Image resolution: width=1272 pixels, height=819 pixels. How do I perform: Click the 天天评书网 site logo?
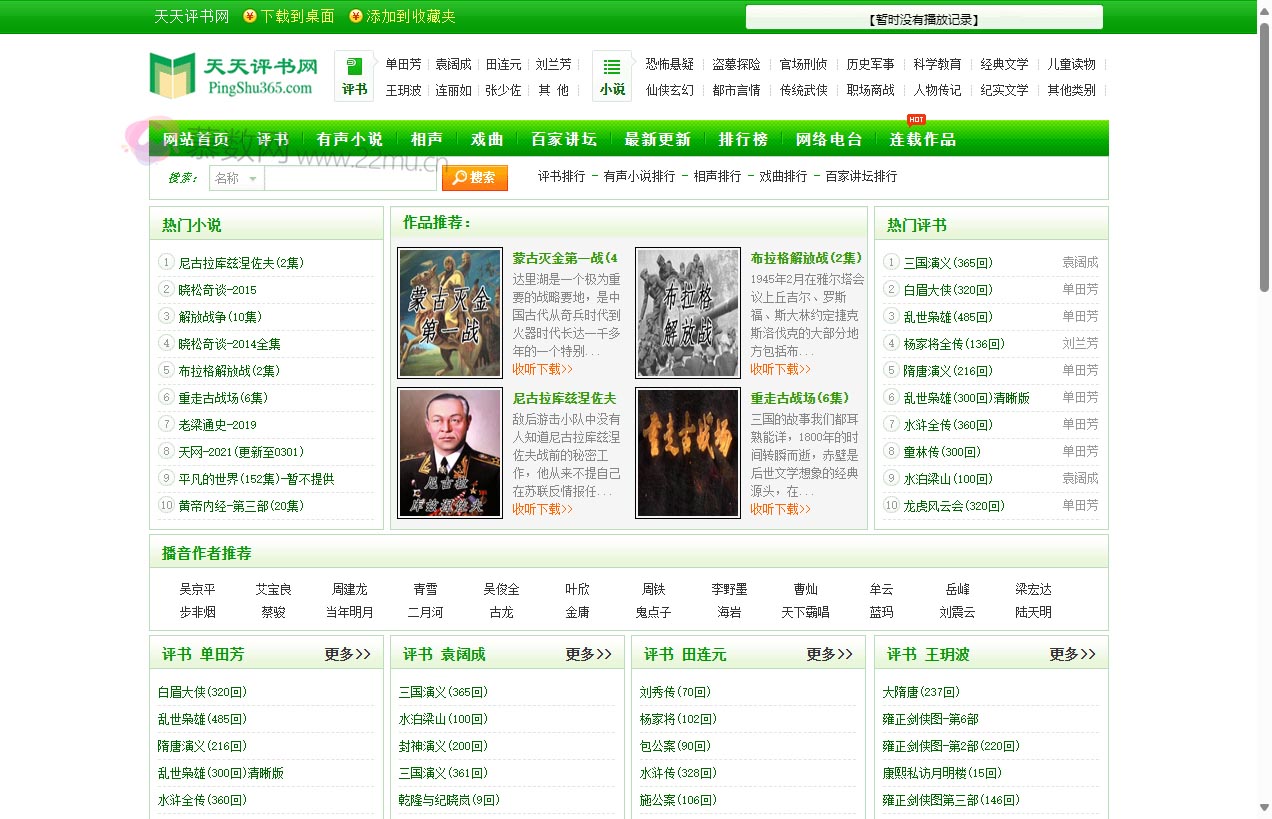pos(234,76)
